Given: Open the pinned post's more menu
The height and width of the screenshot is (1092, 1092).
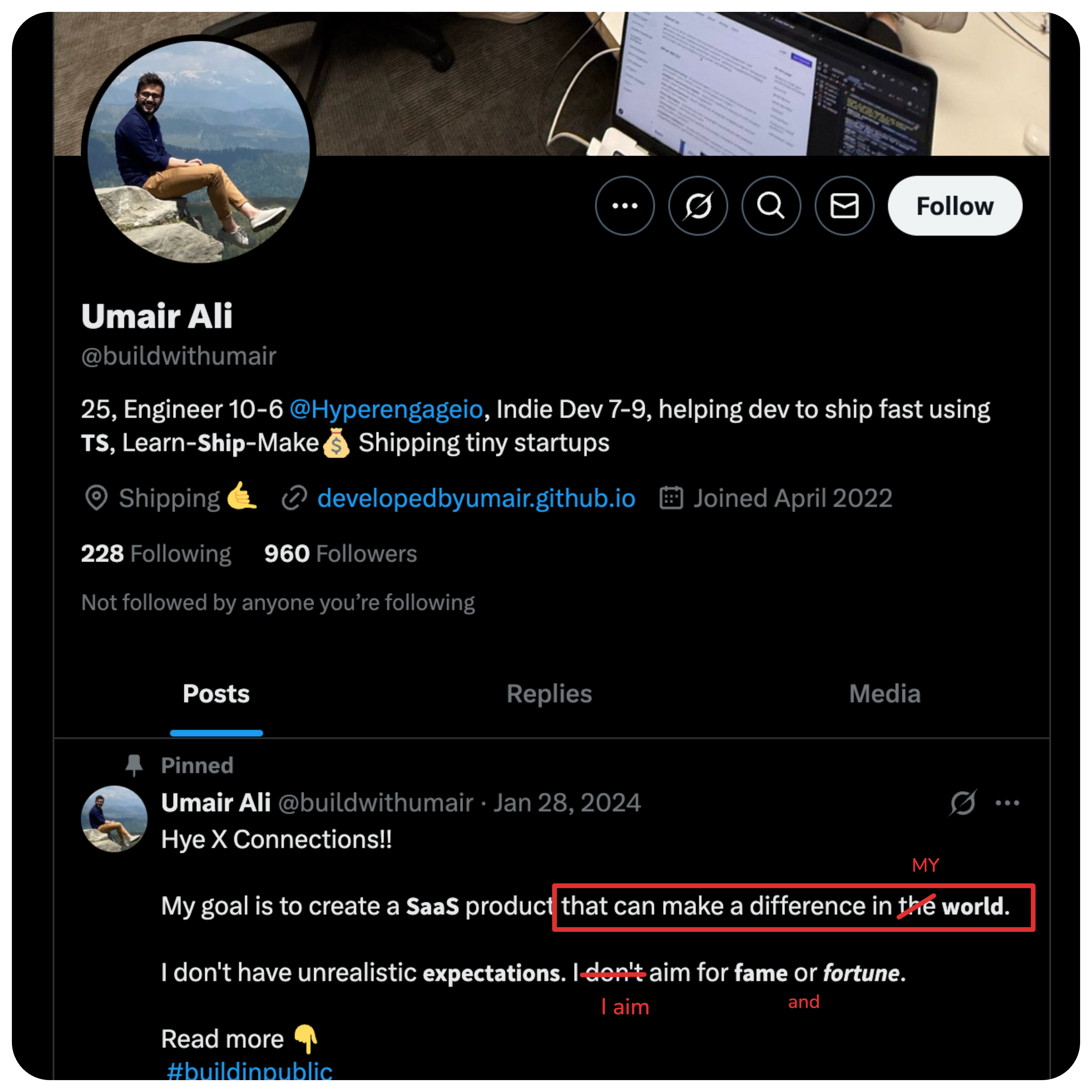Looking at the screenshot, I should pos(1007,802).
